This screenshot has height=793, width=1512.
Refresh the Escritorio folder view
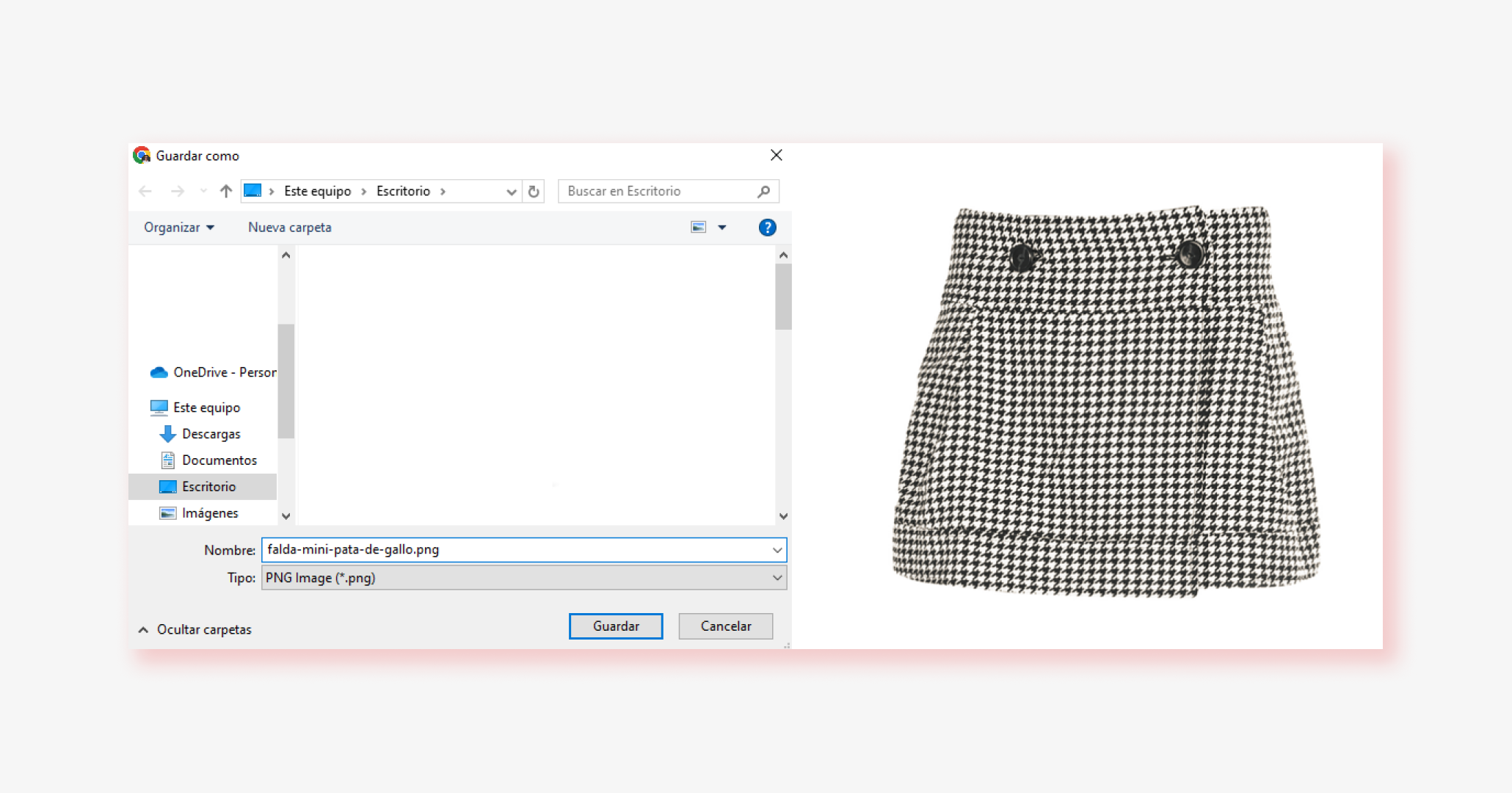[534, 191]
